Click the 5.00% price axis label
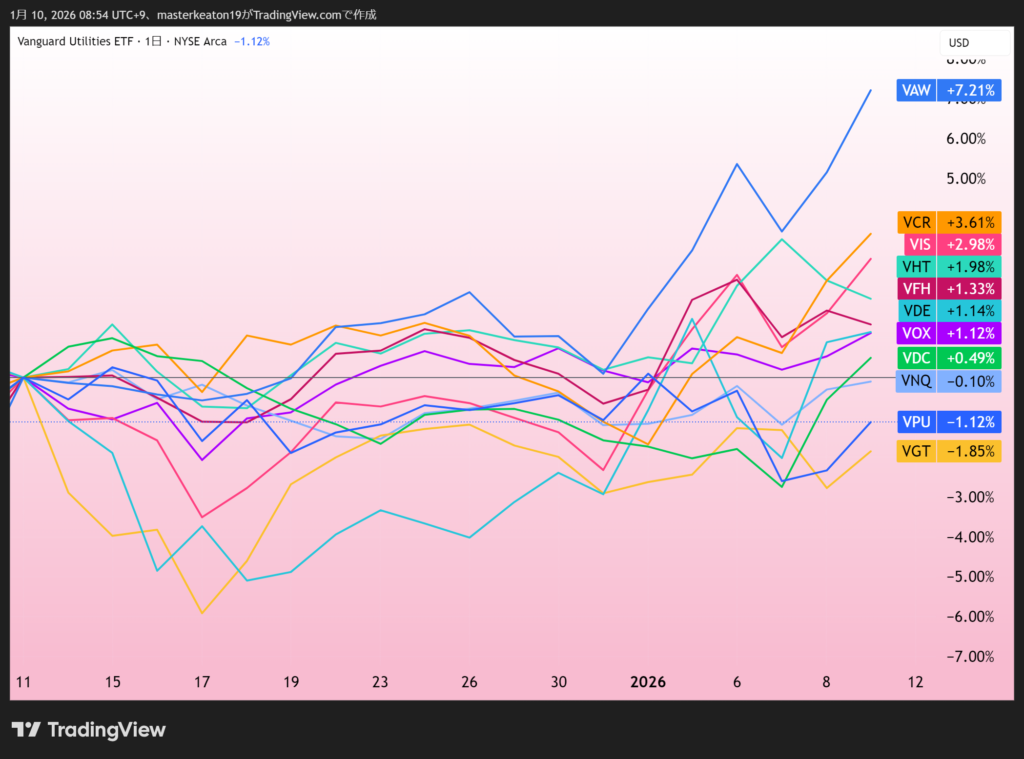1024x759 pixels. click(x=968, y=179)
